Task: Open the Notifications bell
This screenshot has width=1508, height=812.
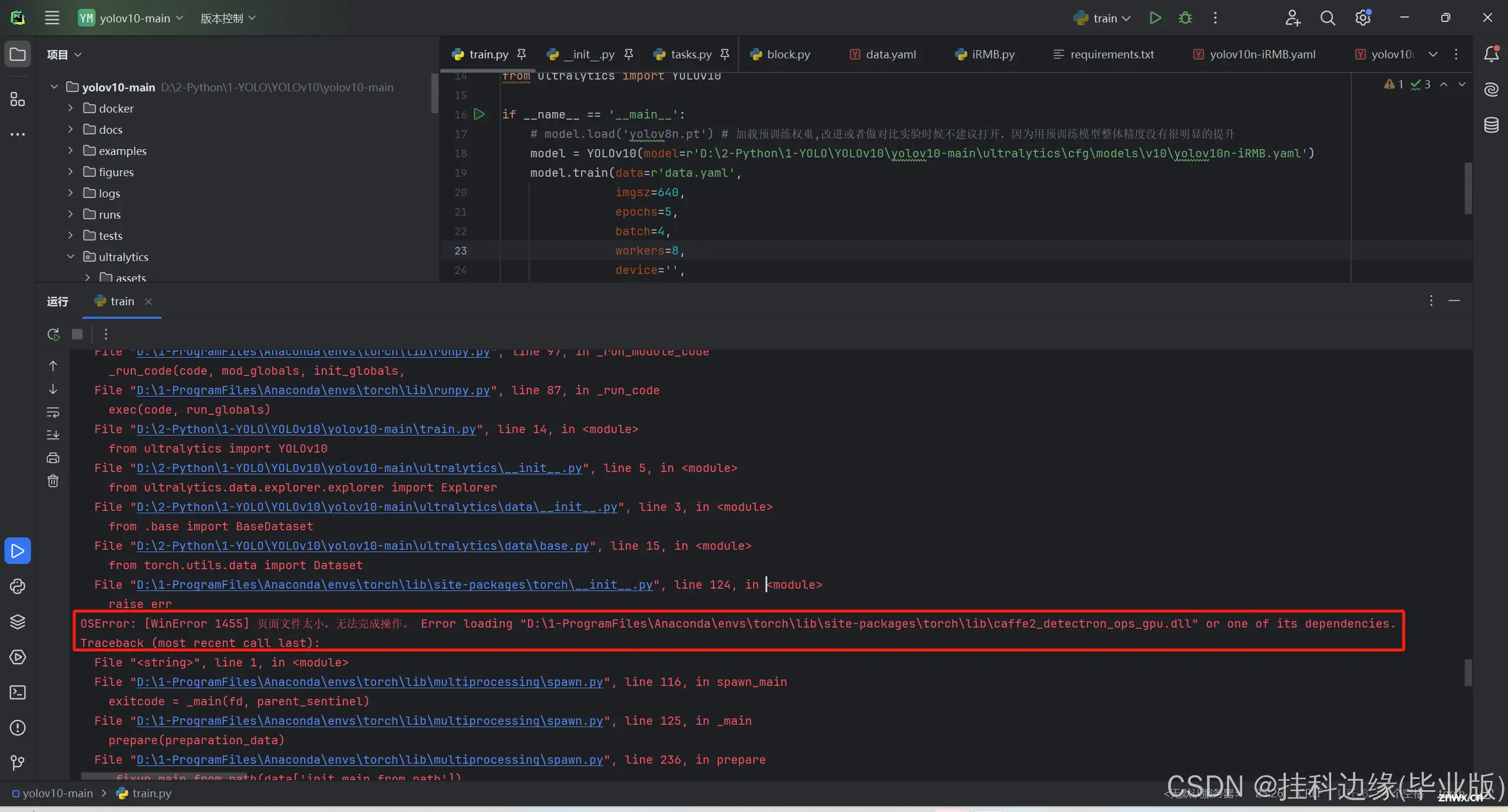Action: (1491, 54)
